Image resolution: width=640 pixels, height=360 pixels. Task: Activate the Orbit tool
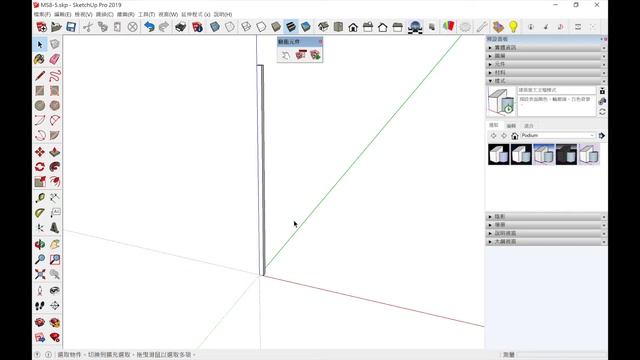pyautogui.click(x=40, y=244)
